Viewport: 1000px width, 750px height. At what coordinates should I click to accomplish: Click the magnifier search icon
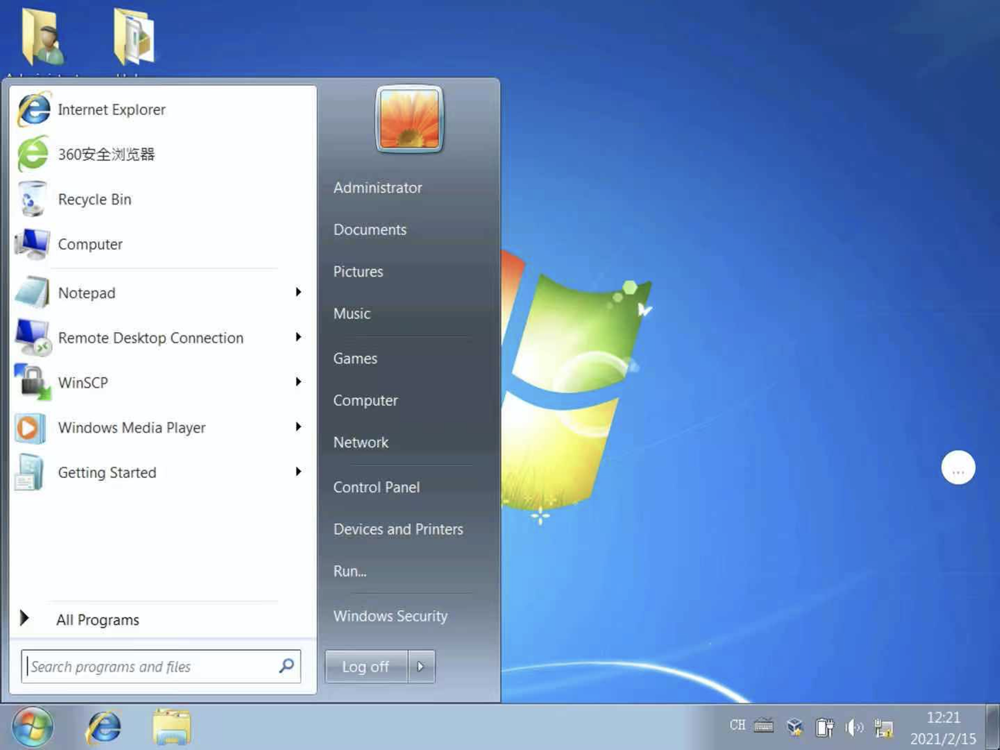[x=287, y=666]
